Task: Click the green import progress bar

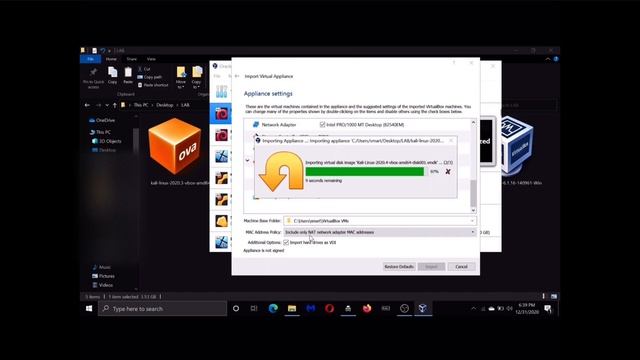Action: [x=365, y=171]
